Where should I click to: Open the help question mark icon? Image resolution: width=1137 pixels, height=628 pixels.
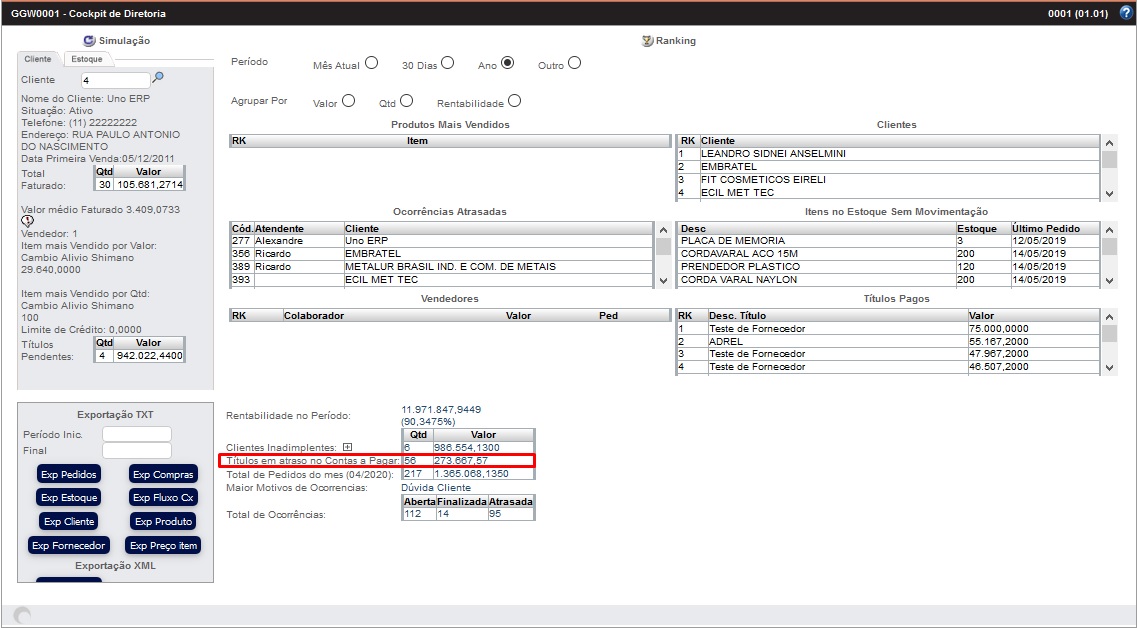[x=1125, y=14]
